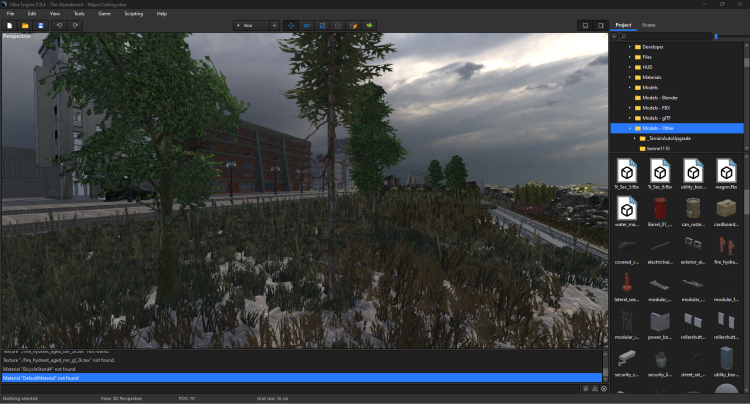
Task: Click the console command input field
Action: pyautogui.click(x=290, y=389)
